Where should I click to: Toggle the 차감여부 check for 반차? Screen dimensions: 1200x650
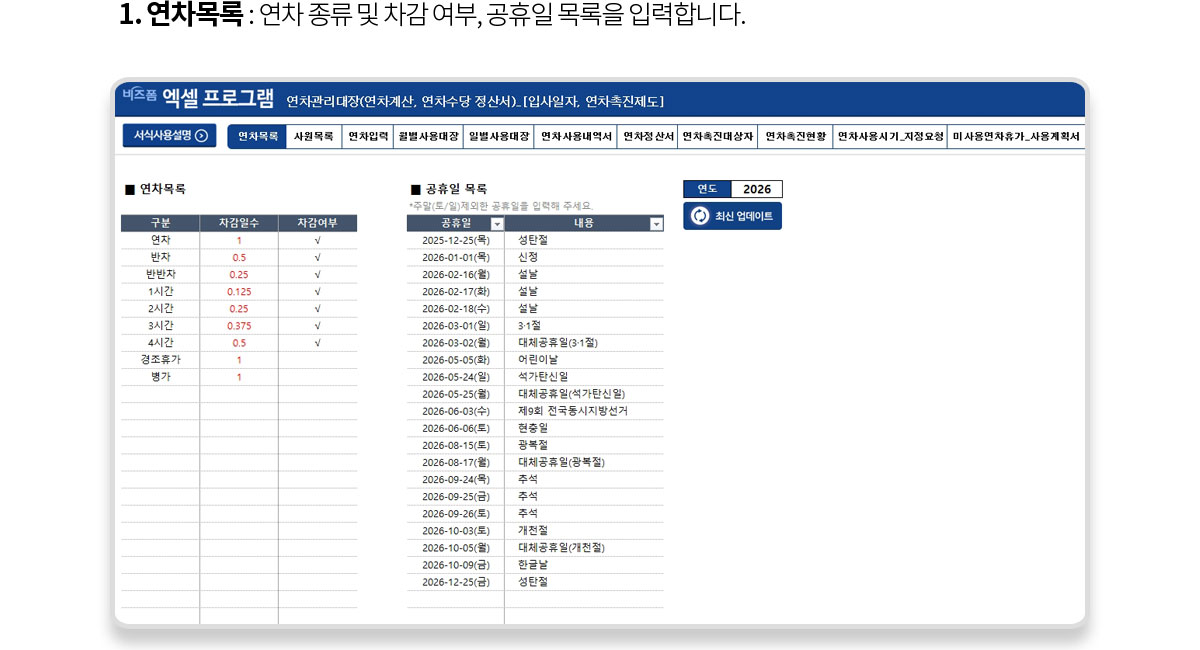point(317,258)
